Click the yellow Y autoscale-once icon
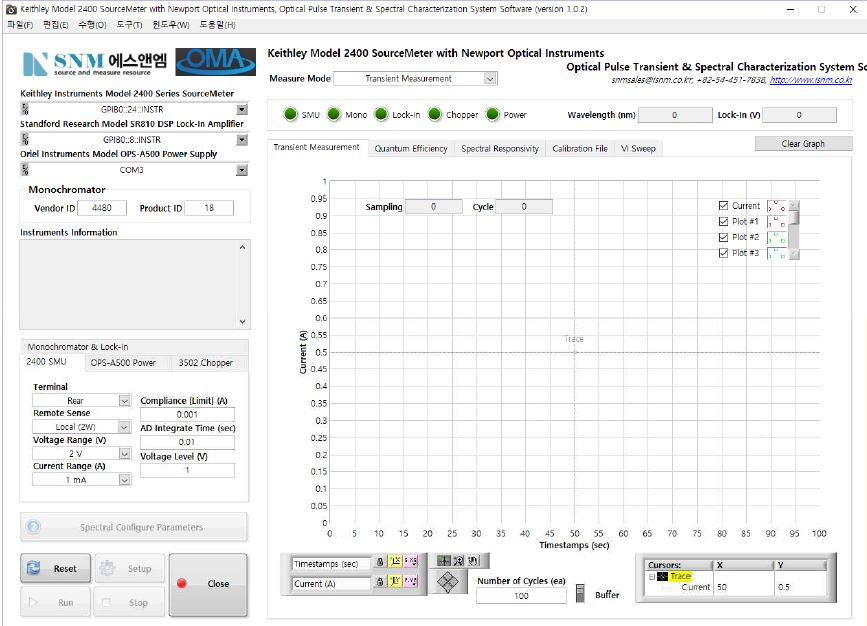Image resolution: width=867 pixels, height=626 pixels. (395, 581)
